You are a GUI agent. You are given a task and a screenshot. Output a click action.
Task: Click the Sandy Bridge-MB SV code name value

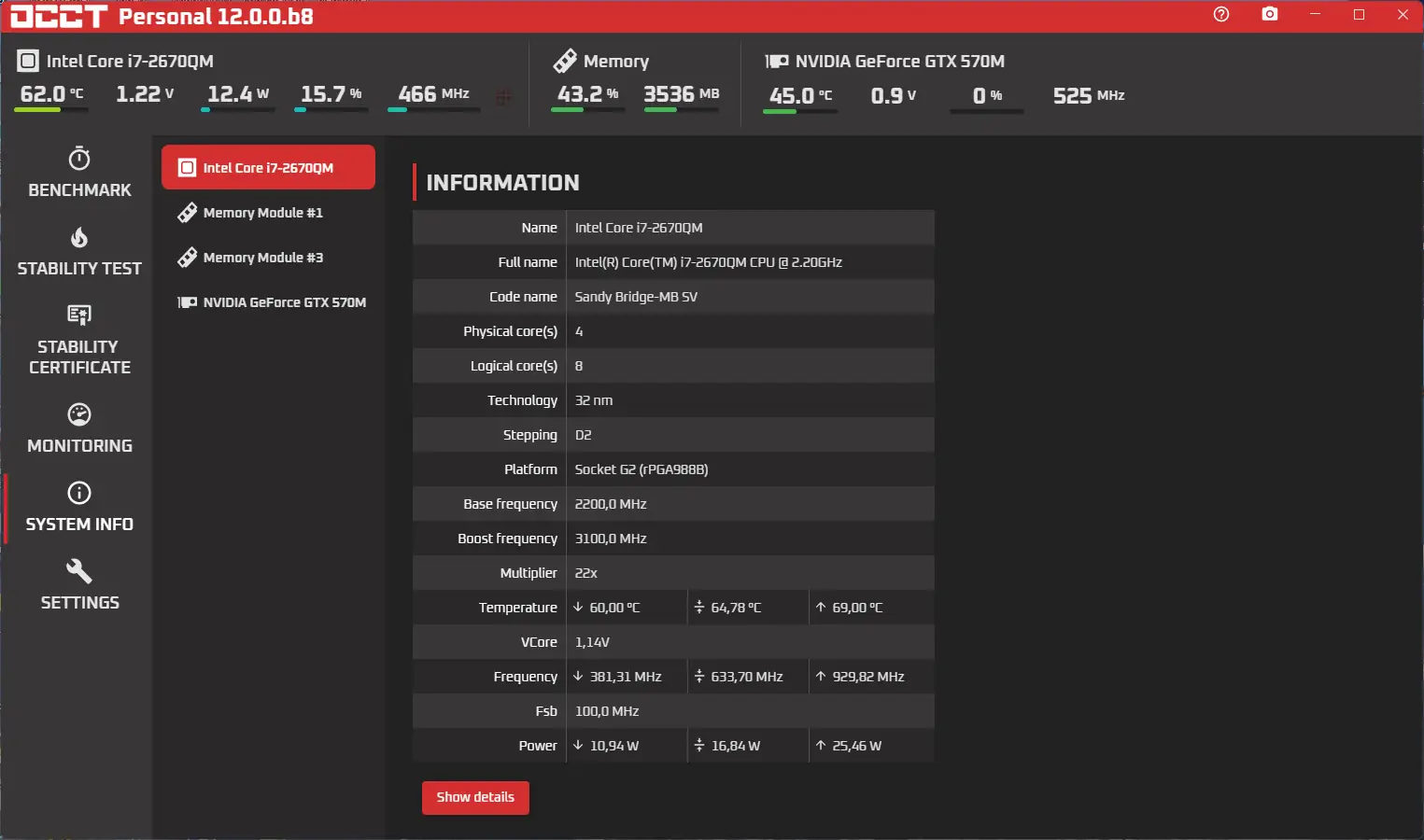[636, 297]
